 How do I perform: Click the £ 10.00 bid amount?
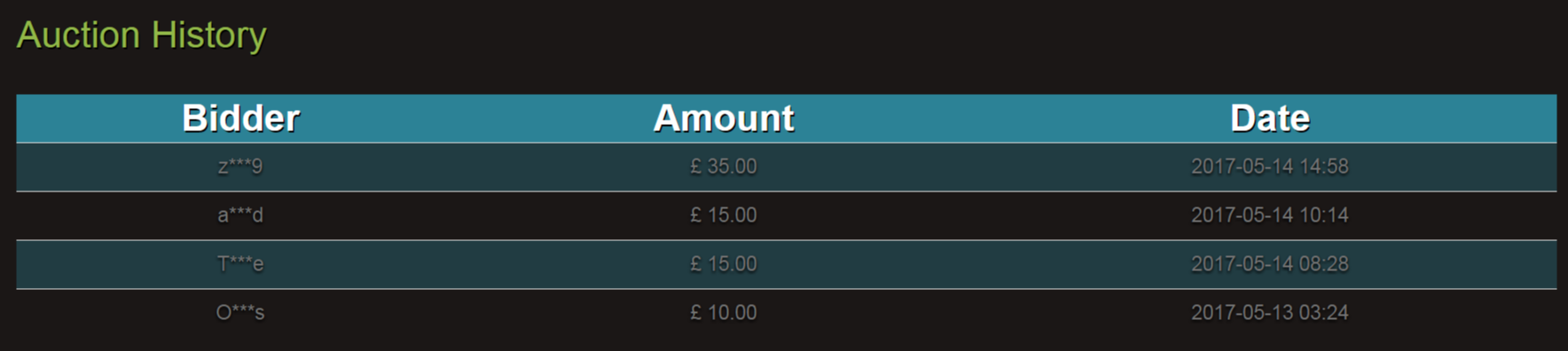[x=724, y=313]
